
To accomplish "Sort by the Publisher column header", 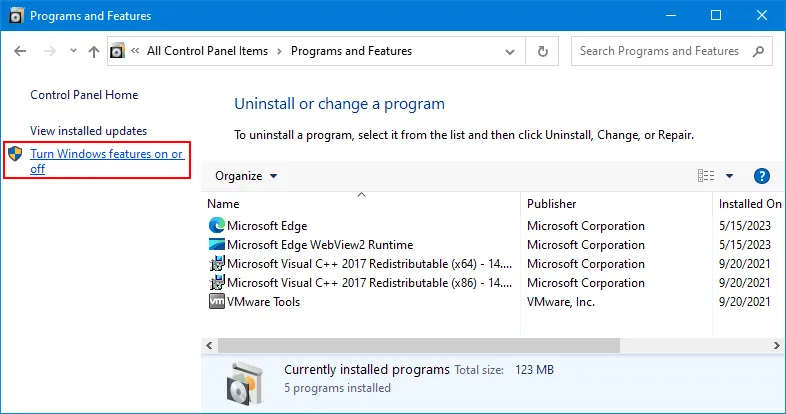I will 552,204.
